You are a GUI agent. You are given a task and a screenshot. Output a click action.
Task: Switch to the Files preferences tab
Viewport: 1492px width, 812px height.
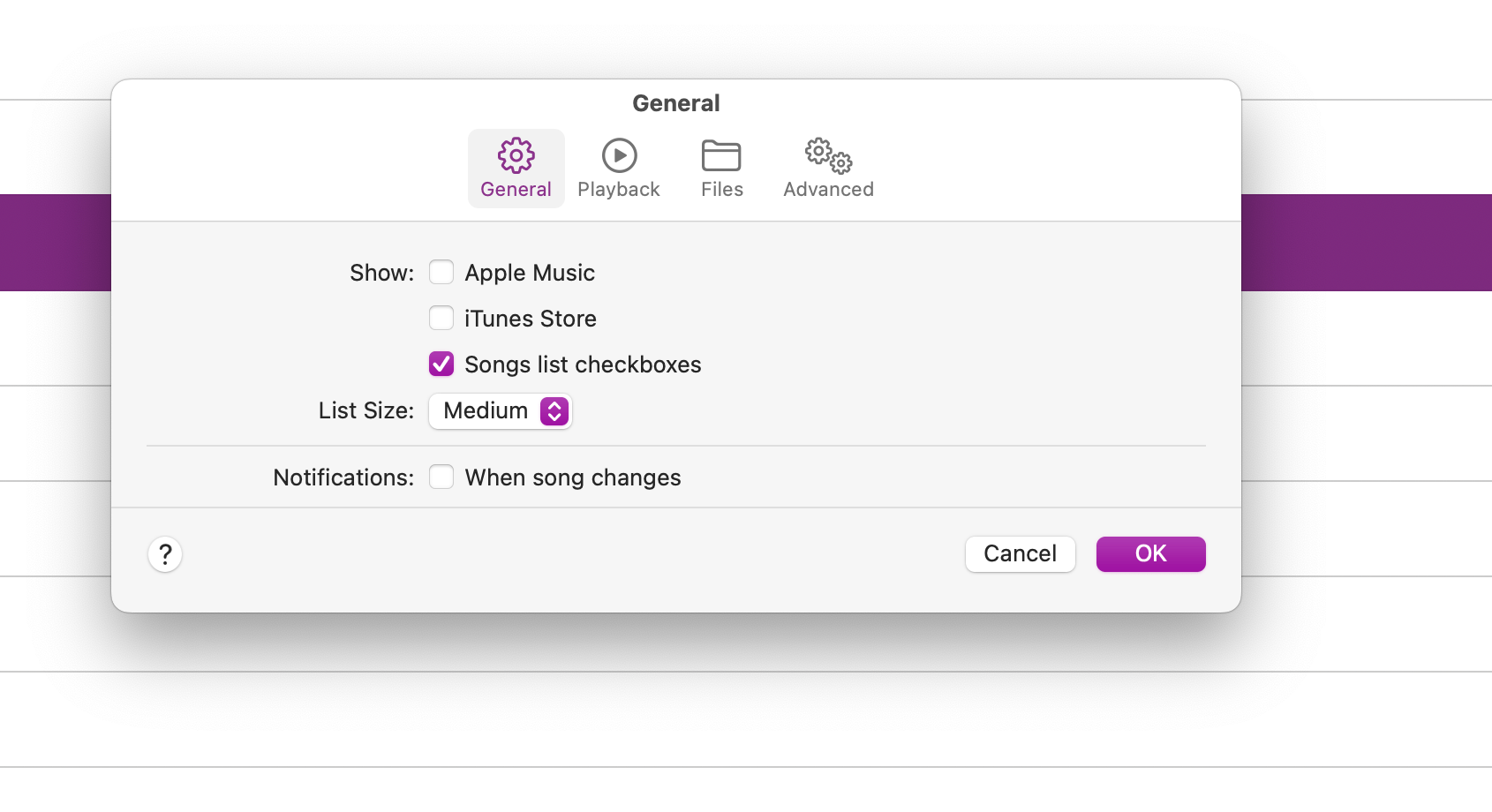(x=721, y=169)
